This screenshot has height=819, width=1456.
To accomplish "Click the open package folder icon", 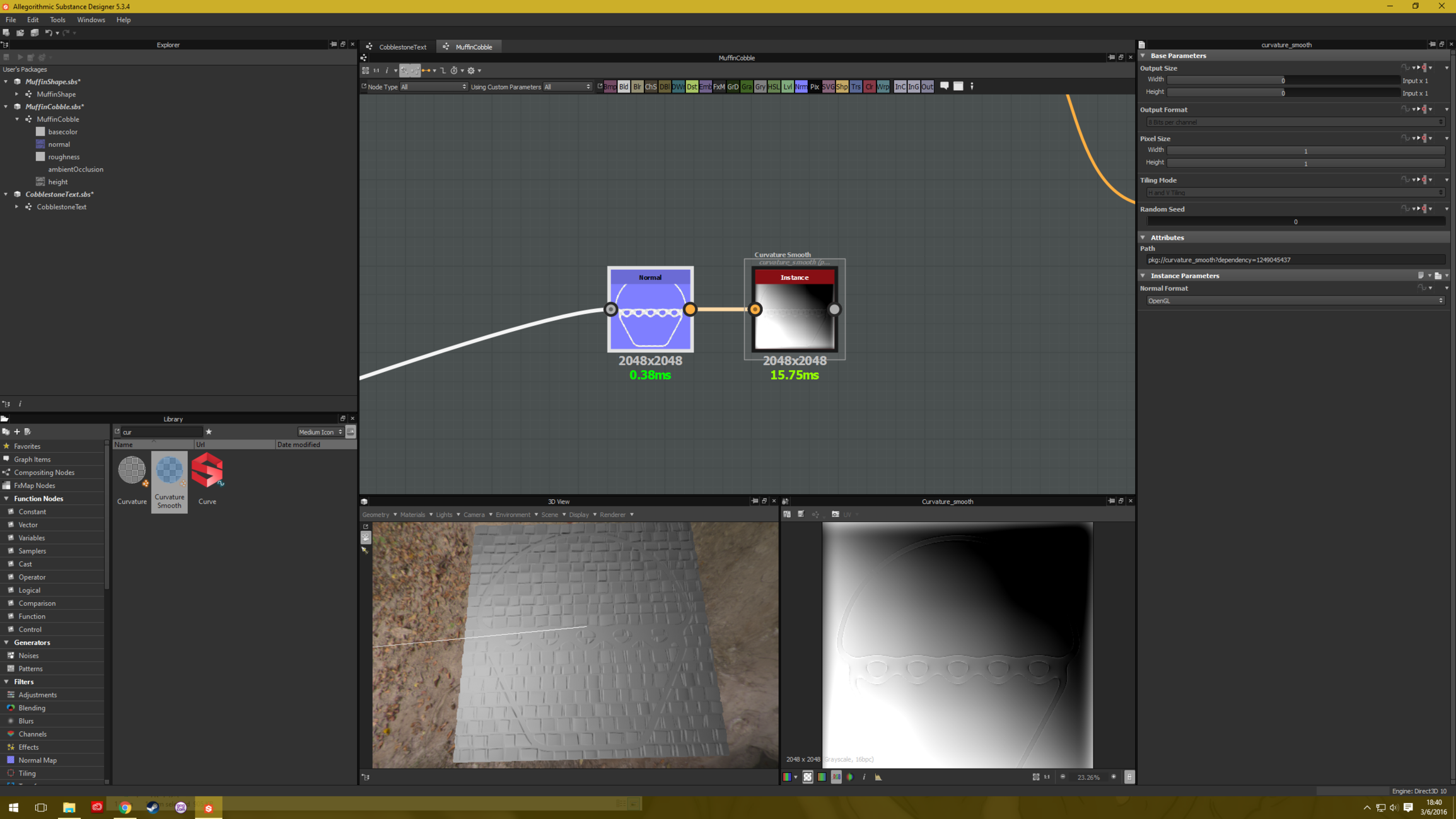I will (20, 33).
